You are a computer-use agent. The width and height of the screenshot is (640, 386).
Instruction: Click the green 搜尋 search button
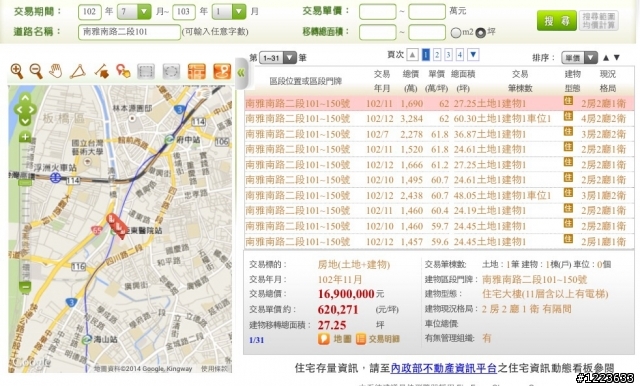pyautogui.click(x=556, y=20)
